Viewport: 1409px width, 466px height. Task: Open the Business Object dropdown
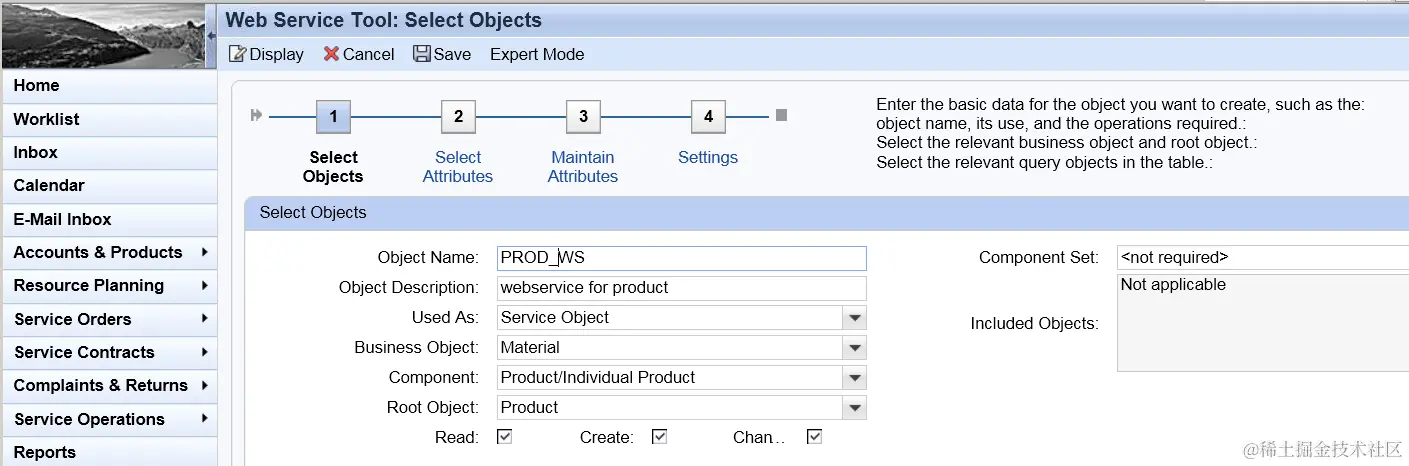coord(855,348)
